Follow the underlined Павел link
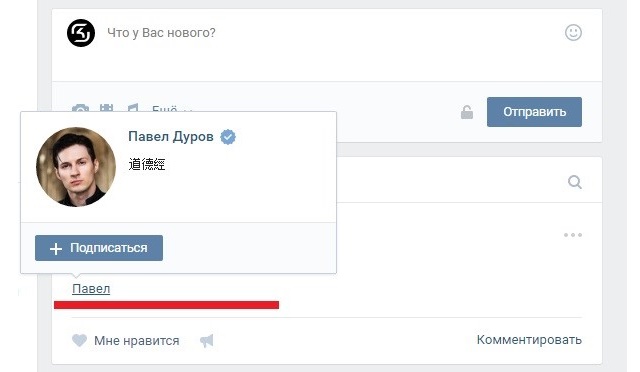Screen dimensions: 640x372 pyautogui.click(x=91, y=289)
